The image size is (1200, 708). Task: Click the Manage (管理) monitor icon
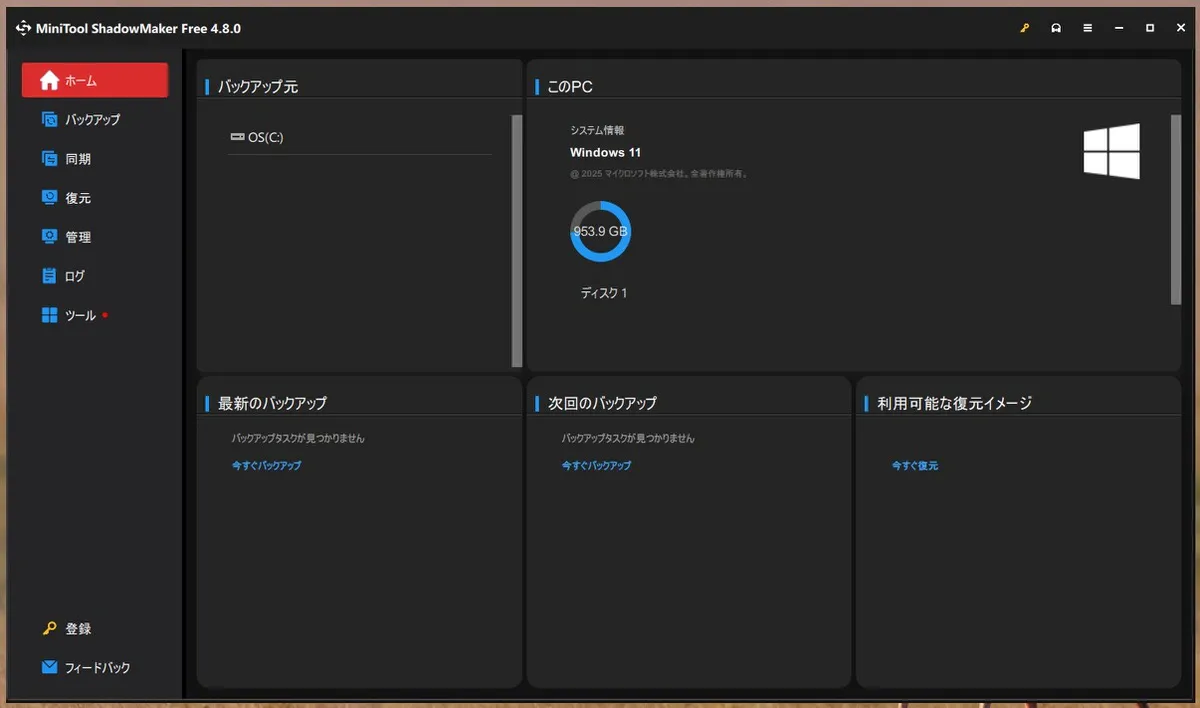coord(49,237)
